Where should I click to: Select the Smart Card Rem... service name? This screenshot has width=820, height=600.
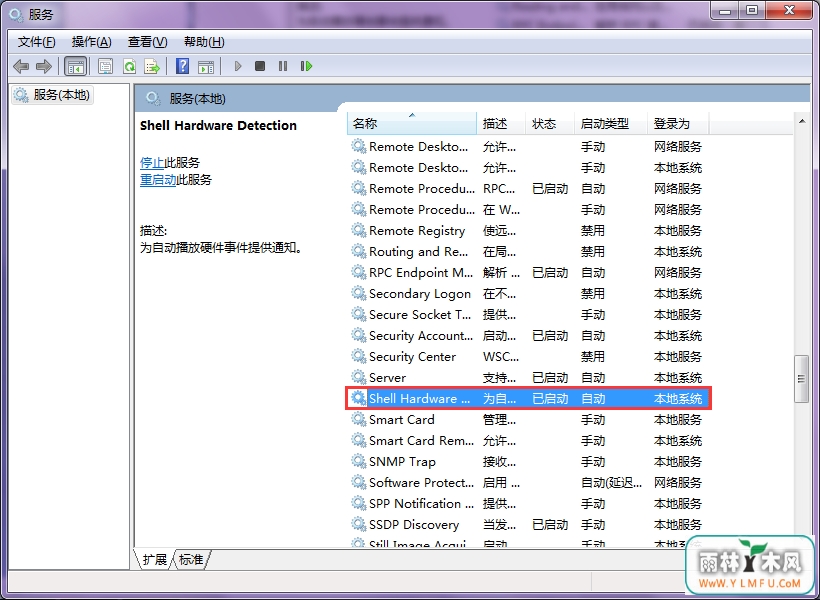click(422, 440)
